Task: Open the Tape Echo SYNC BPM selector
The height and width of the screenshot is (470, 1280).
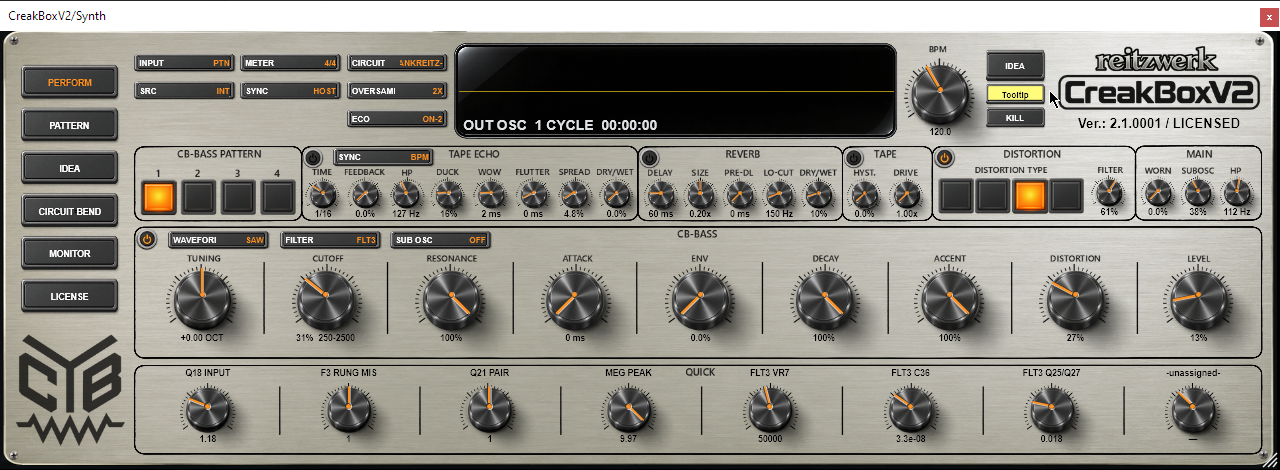Action: pos(383,157)
